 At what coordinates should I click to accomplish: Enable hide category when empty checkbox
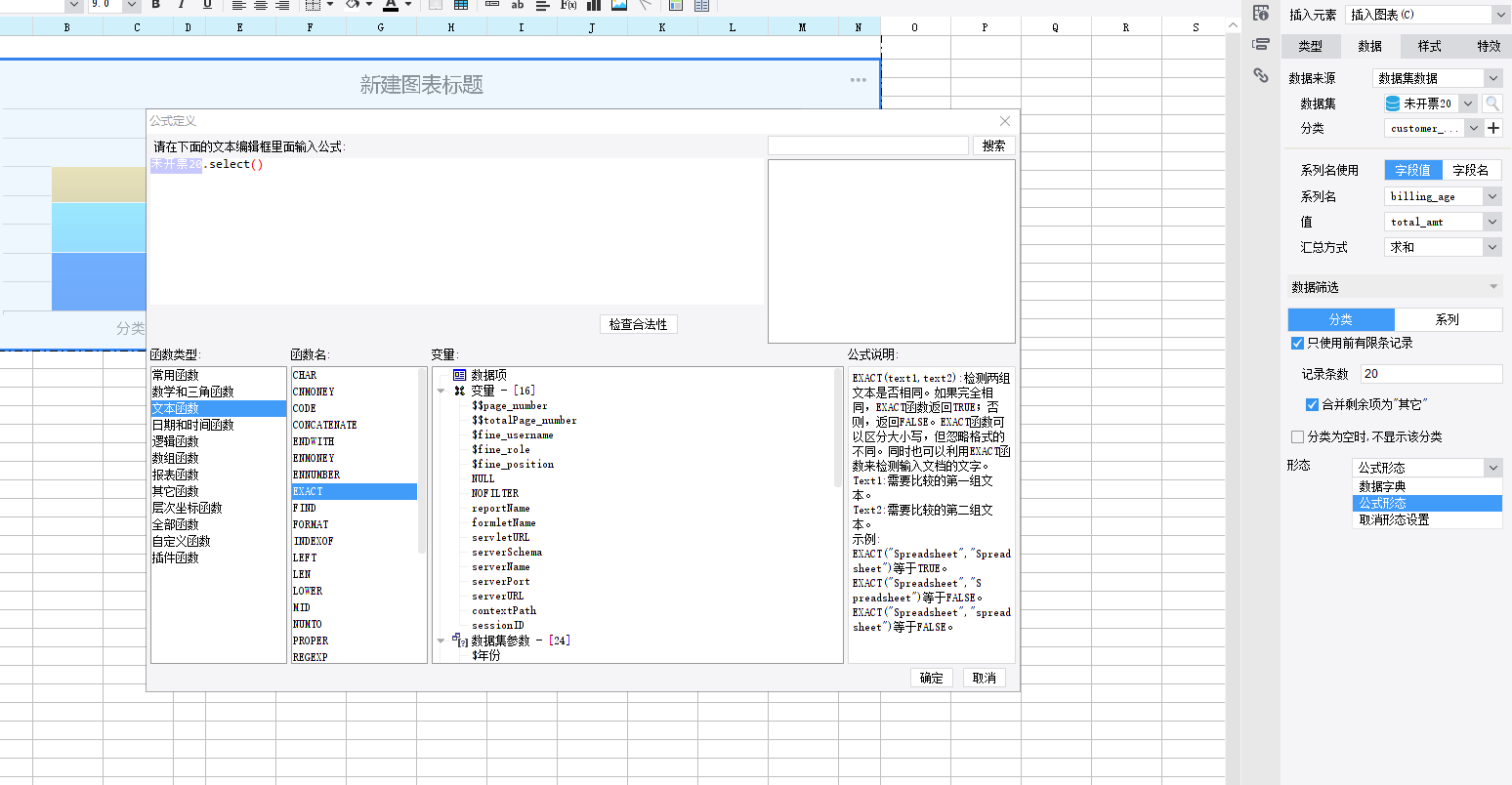1297,436
